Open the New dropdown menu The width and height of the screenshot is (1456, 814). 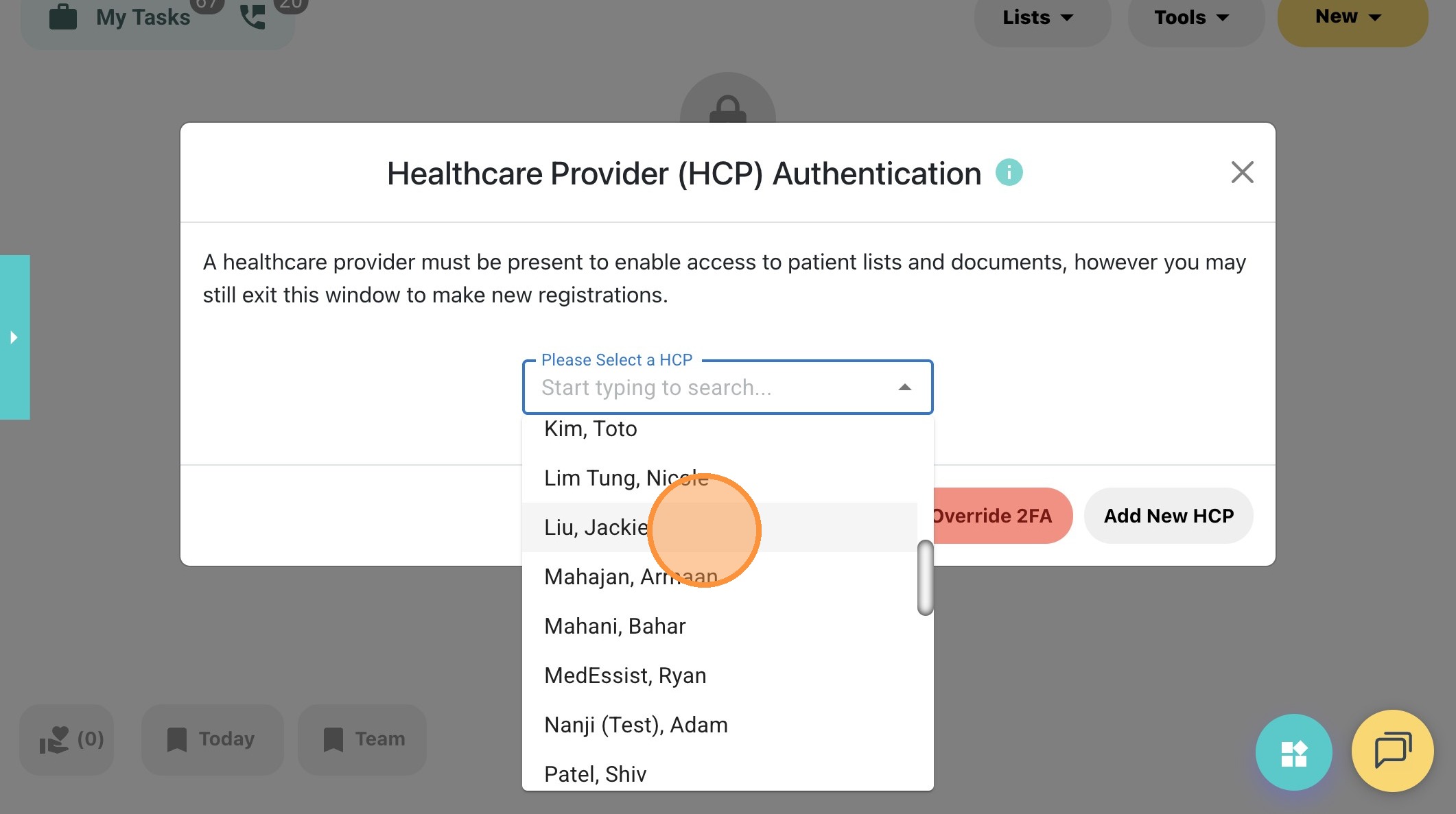click(x=1348, y=17)
